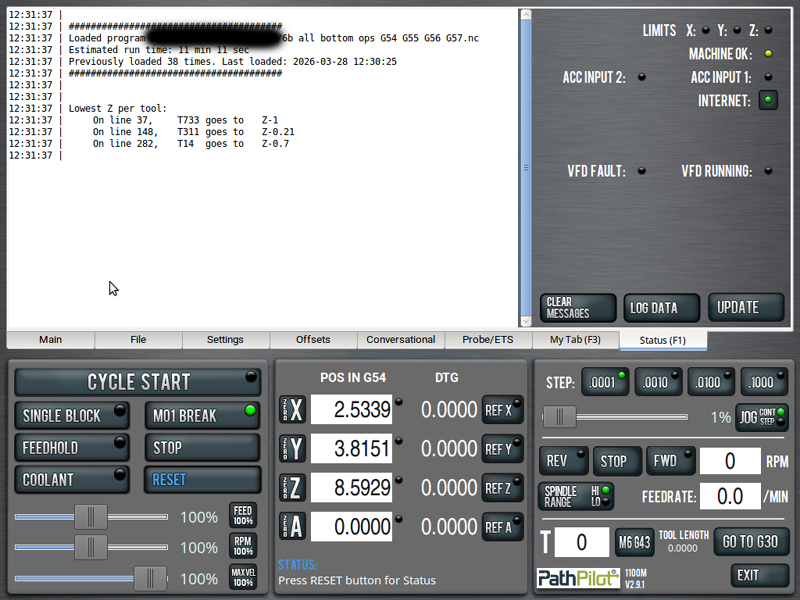The height and width of the screenshot is (600, 800).
Task: Select the .0010 step size
Action: (657, 382)
